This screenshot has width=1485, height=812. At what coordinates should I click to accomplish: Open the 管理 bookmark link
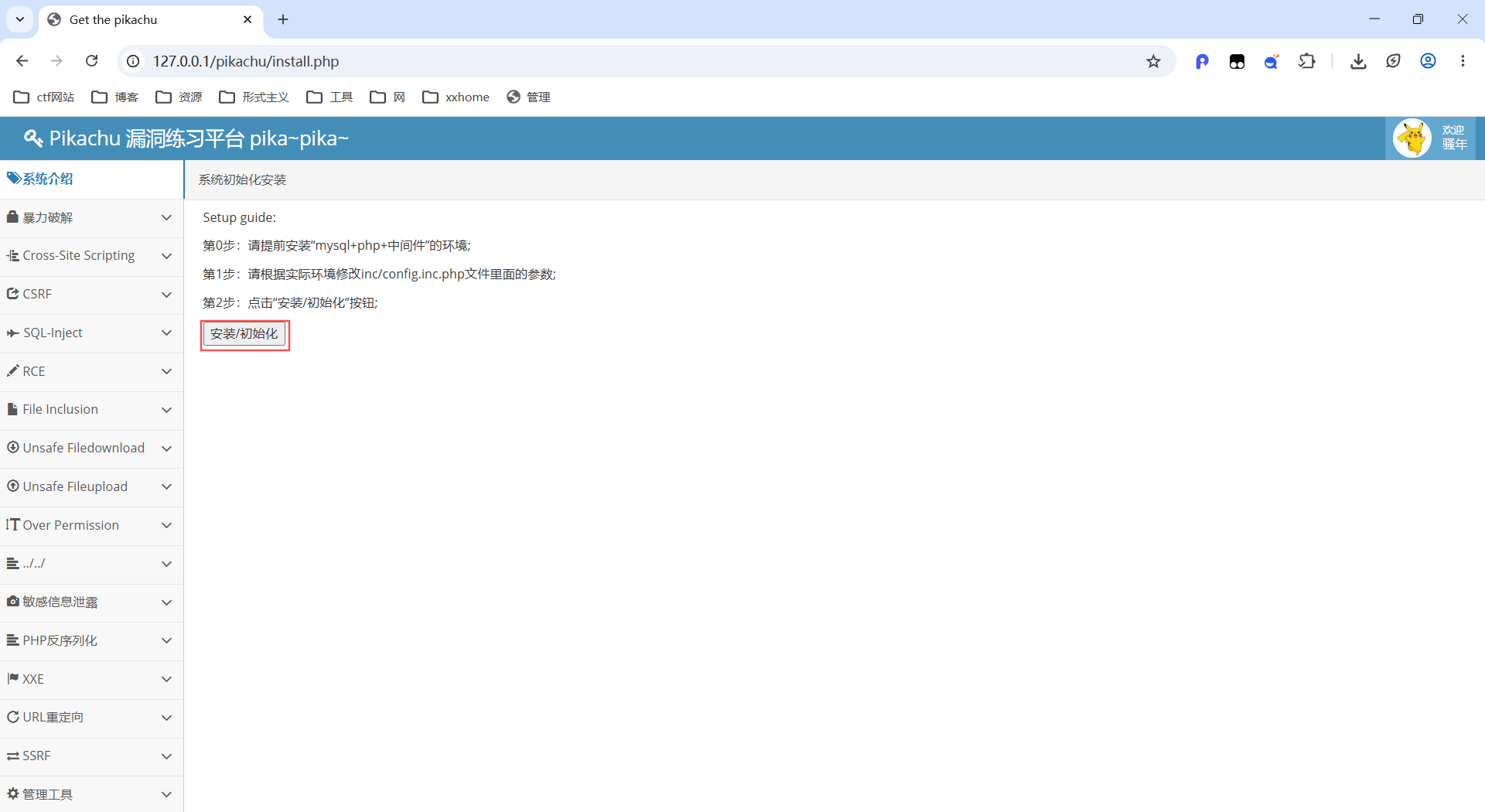(528, 97)
